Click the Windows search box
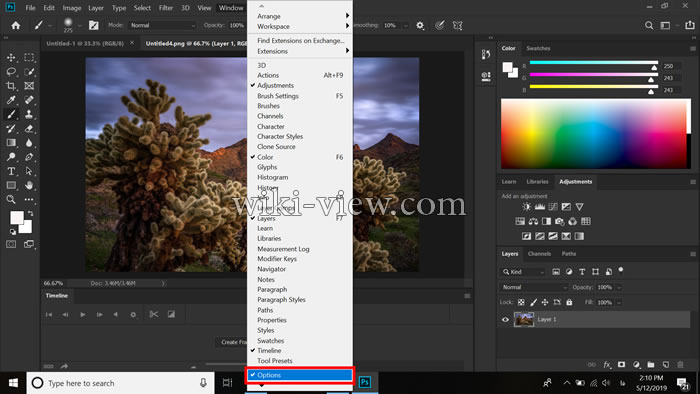Image resolution: width=700 pixels, height=394 pixels. pos(121,383)
